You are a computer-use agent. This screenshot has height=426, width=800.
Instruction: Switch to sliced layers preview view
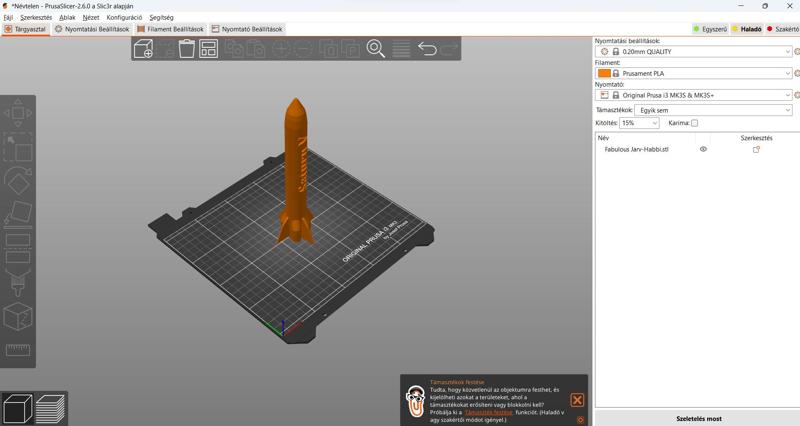tap(50, 409)
